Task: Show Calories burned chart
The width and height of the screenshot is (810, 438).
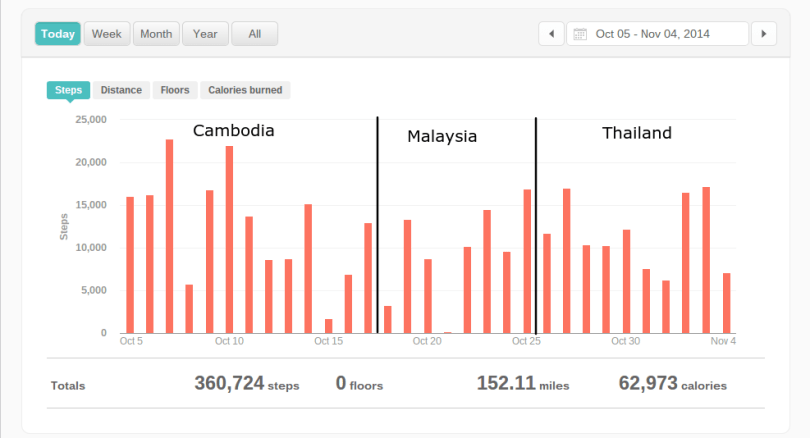Action: 245,90
